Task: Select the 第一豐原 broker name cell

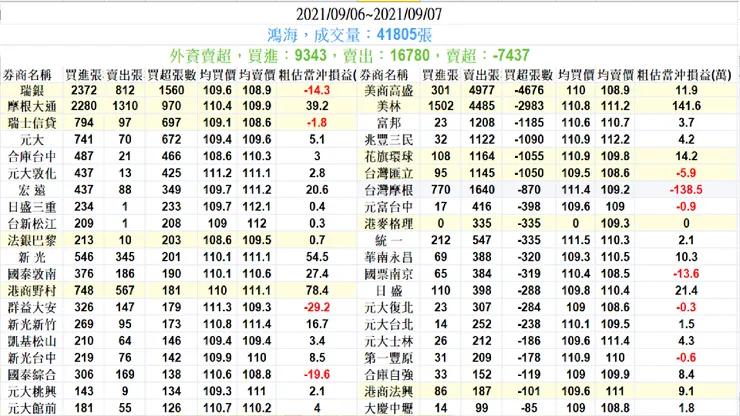Action: (x=389, y=357)
